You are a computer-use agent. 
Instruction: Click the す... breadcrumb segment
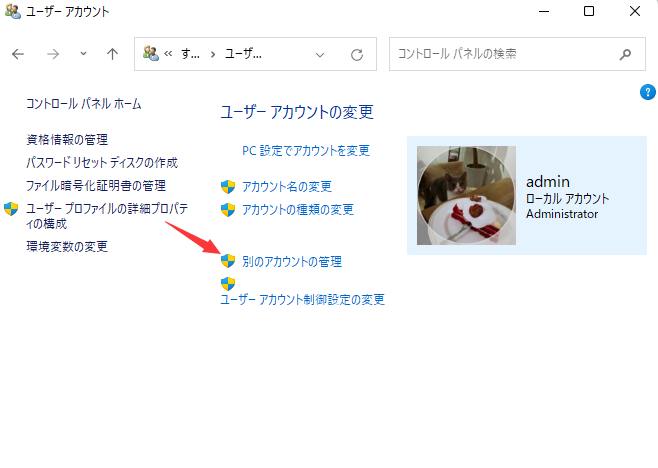190,54
